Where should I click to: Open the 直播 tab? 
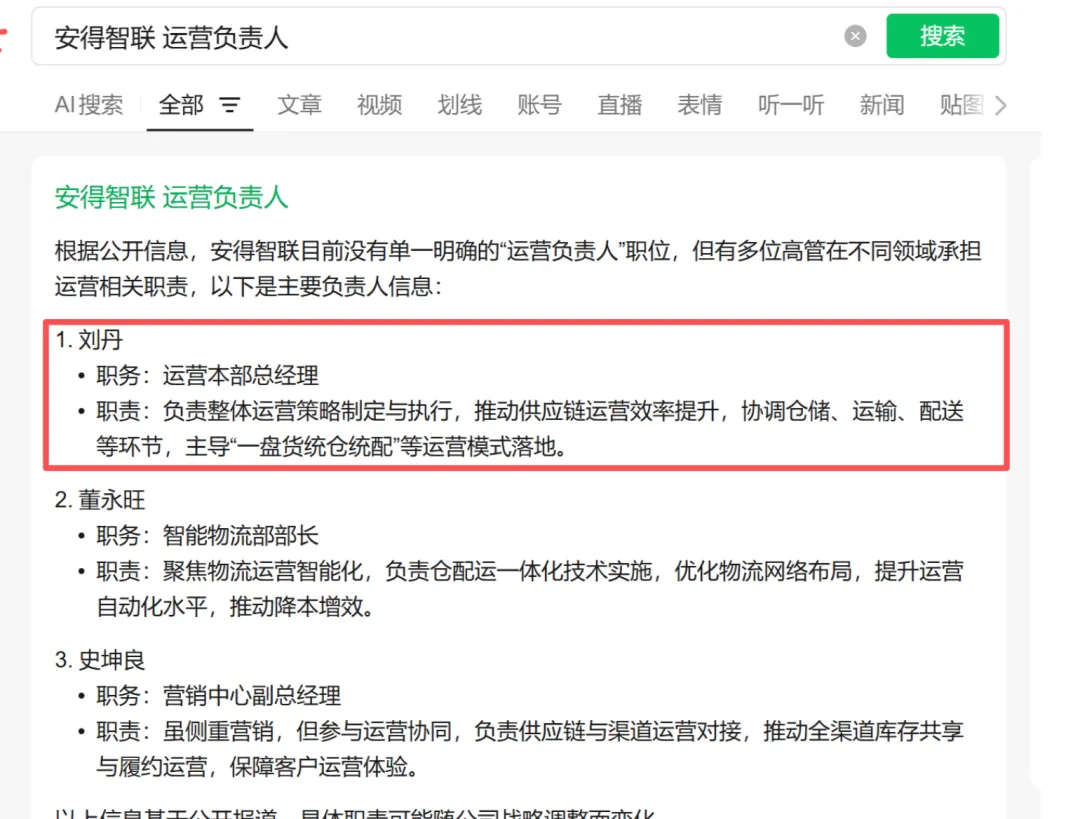tap(619, 105)
